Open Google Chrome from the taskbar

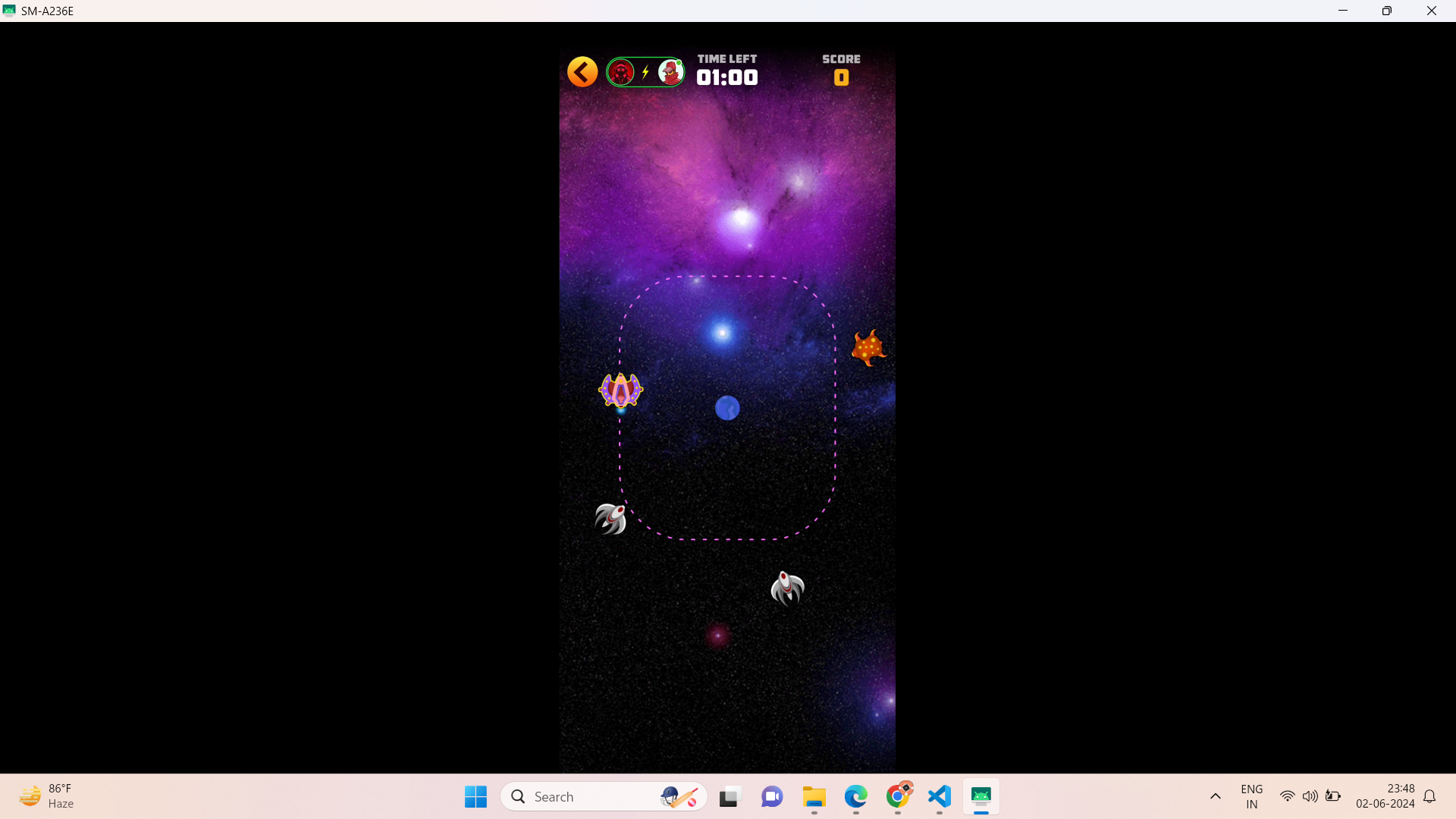899,796
